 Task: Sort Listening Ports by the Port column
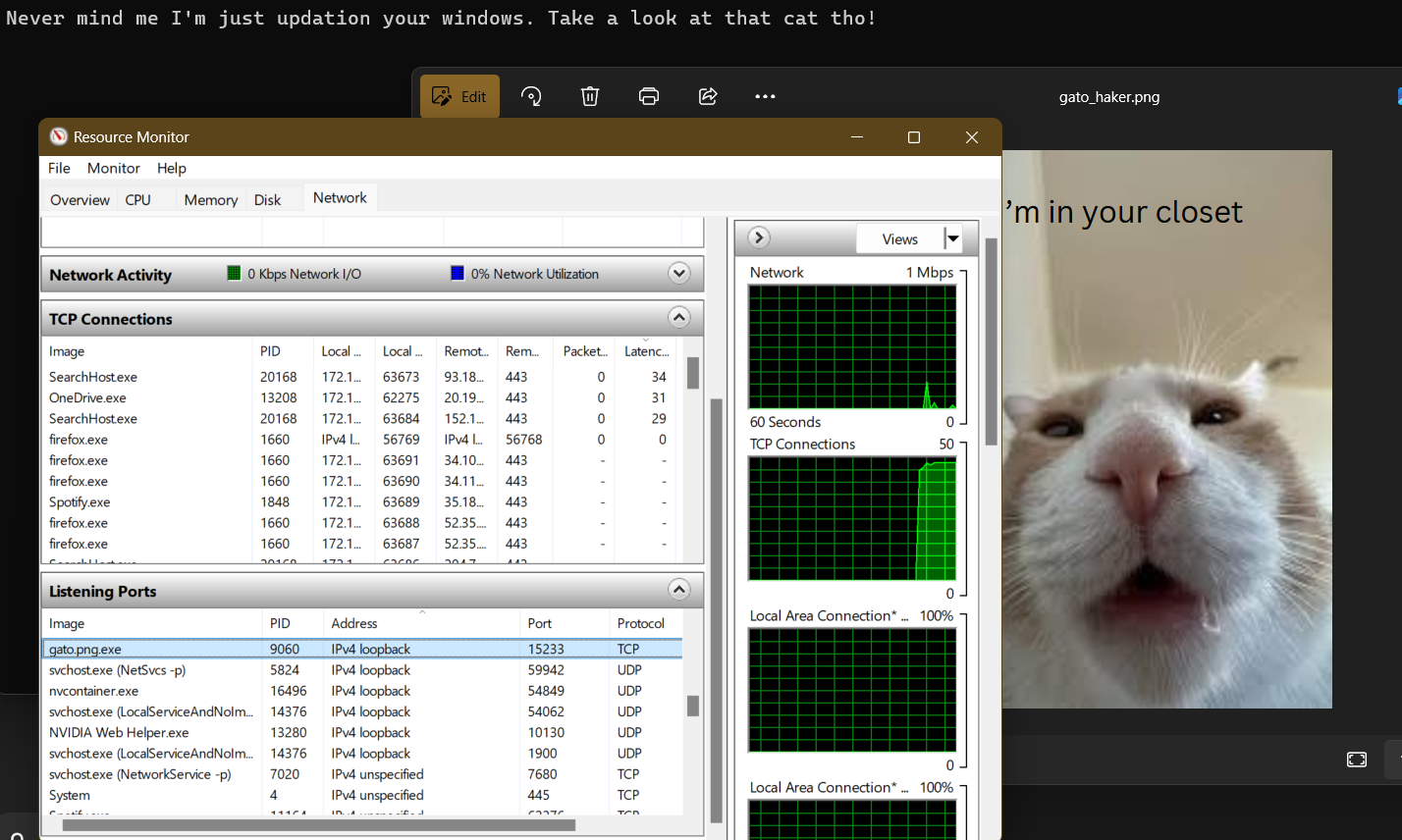pyautogui.click(x=538, y=622)
